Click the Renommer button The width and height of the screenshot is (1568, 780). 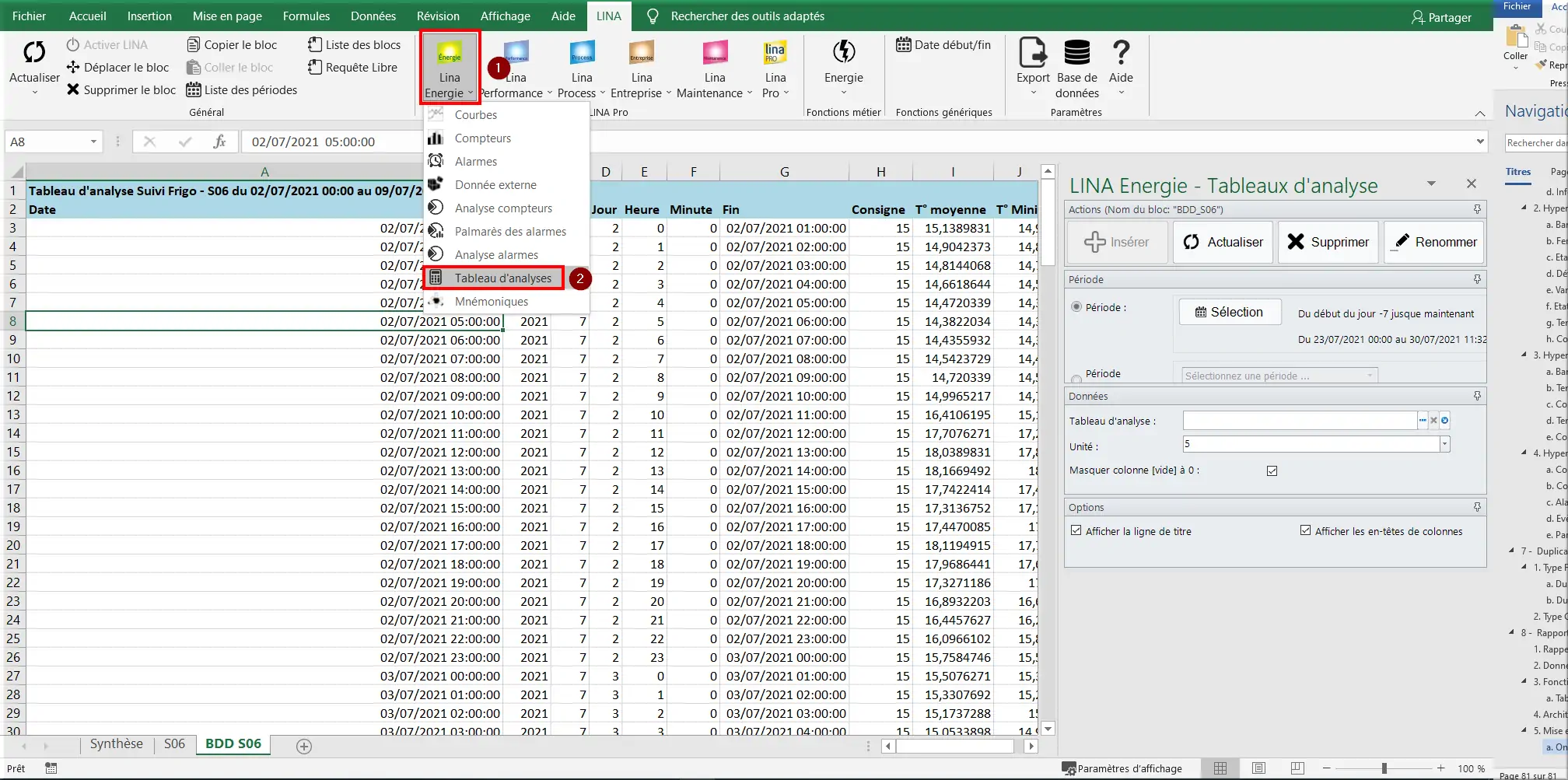(1434, 242)
